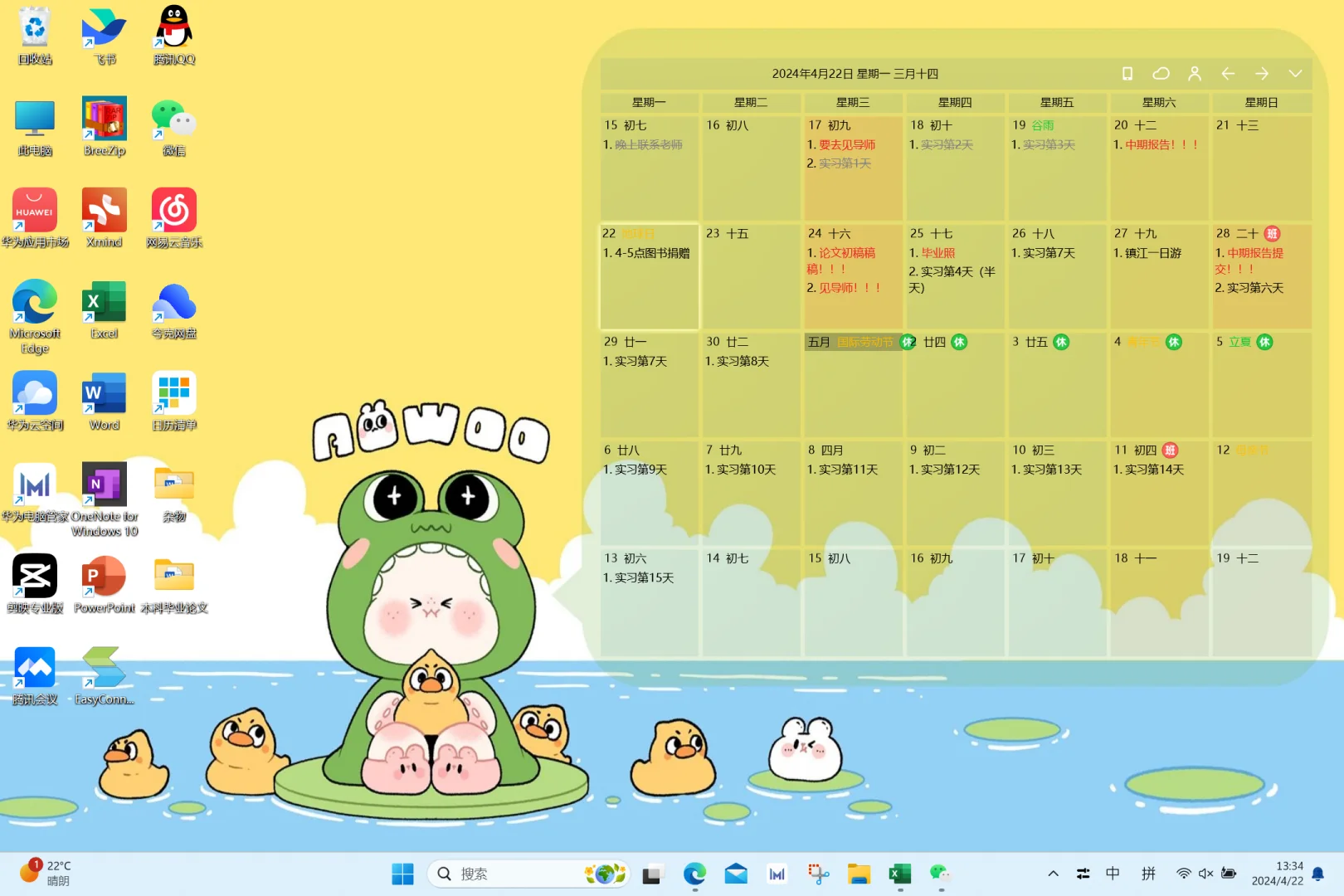Image resolution: width=1344 pixels, height=896 pixels.
Task: Go to the next month with the right arrow
Action: [x=1261, y=73]
